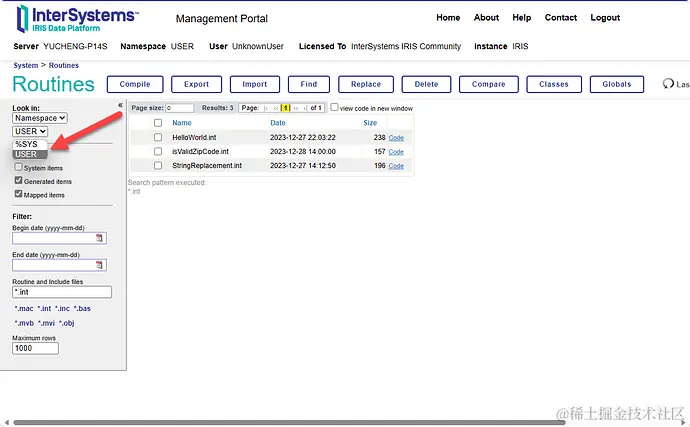Open the Contact menu item
The height and width of the screenshot is (427, 690).
[x=561, y=18]
